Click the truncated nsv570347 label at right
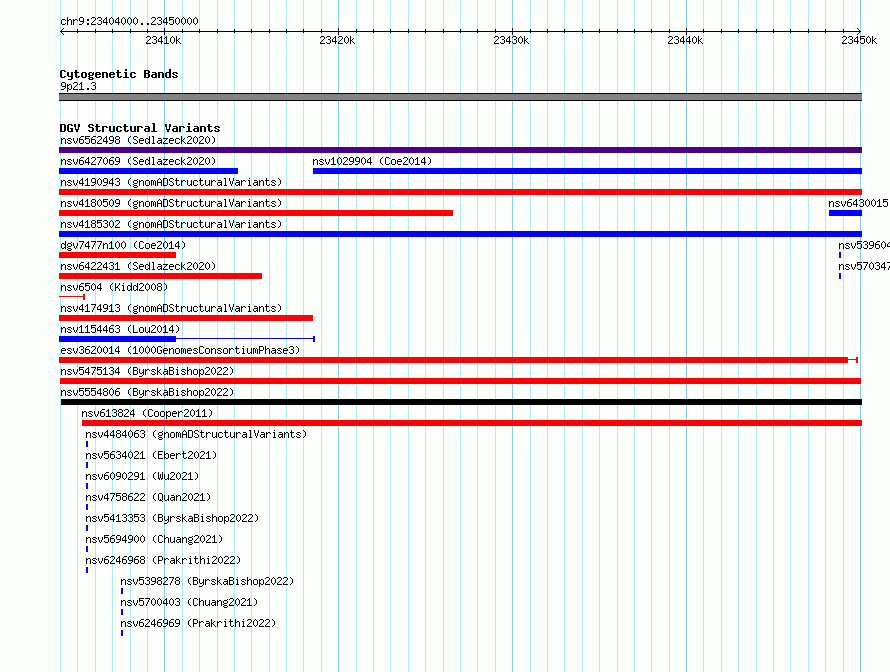 pyautogui.click(x=863, y=266)
